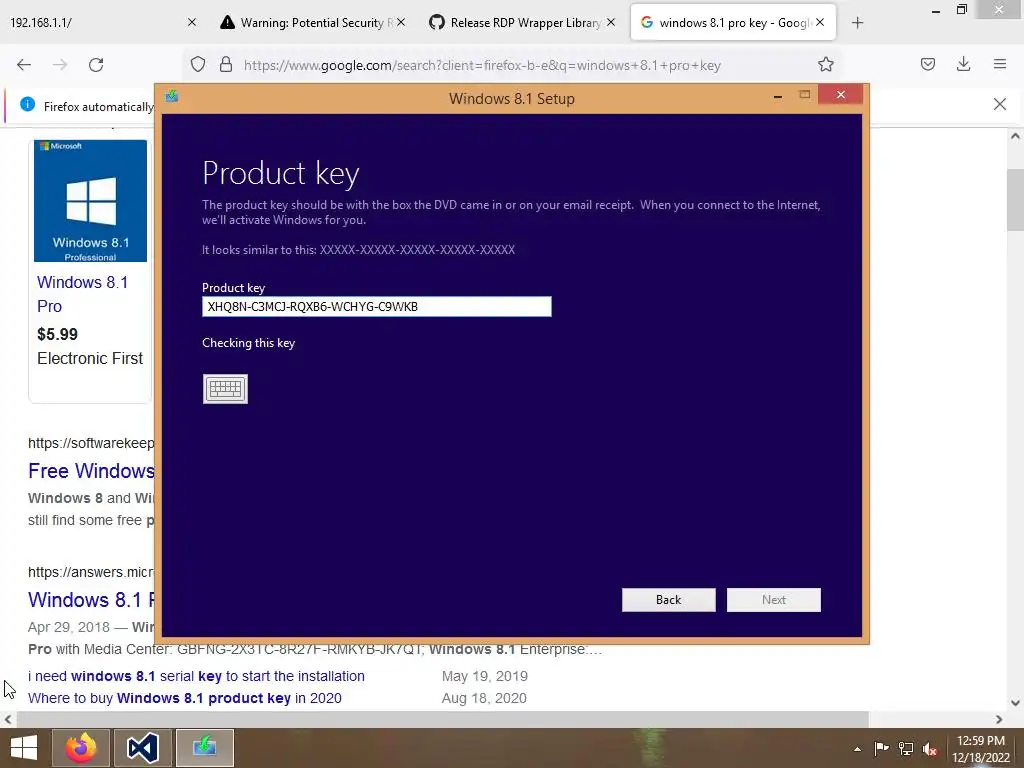The image size is (1024, 768).
Task: Open Visual Studio from the taskbar
Action: click(x=142, y=748)
